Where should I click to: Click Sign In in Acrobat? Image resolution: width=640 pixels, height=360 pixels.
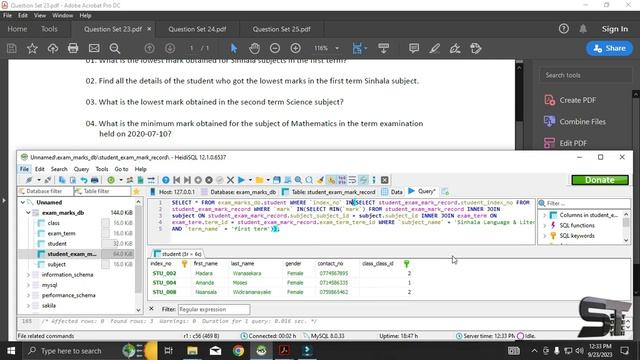coord(615,29)
